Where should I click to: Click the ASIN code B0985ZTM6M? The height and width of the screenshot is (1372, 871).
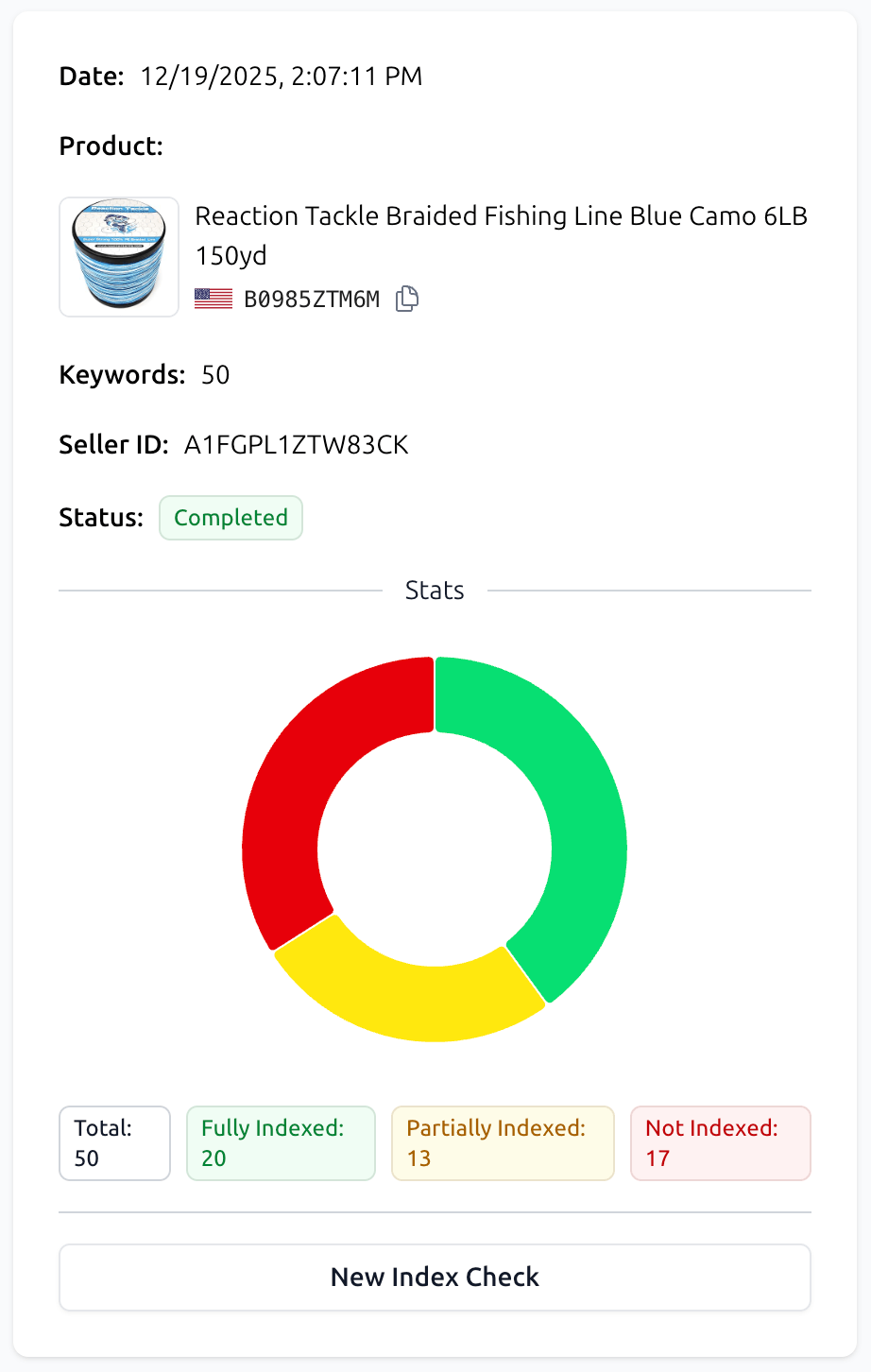(x=312, y=298)
